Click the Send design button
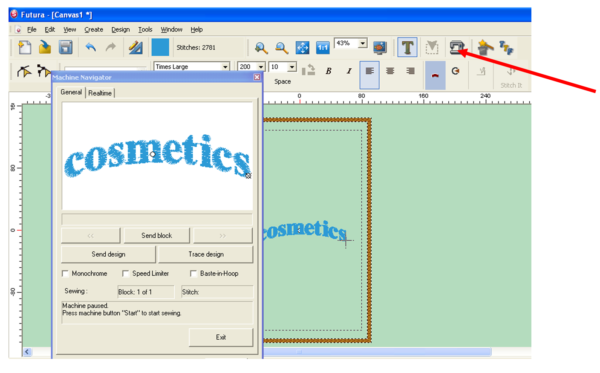 (x=108, y=254)
